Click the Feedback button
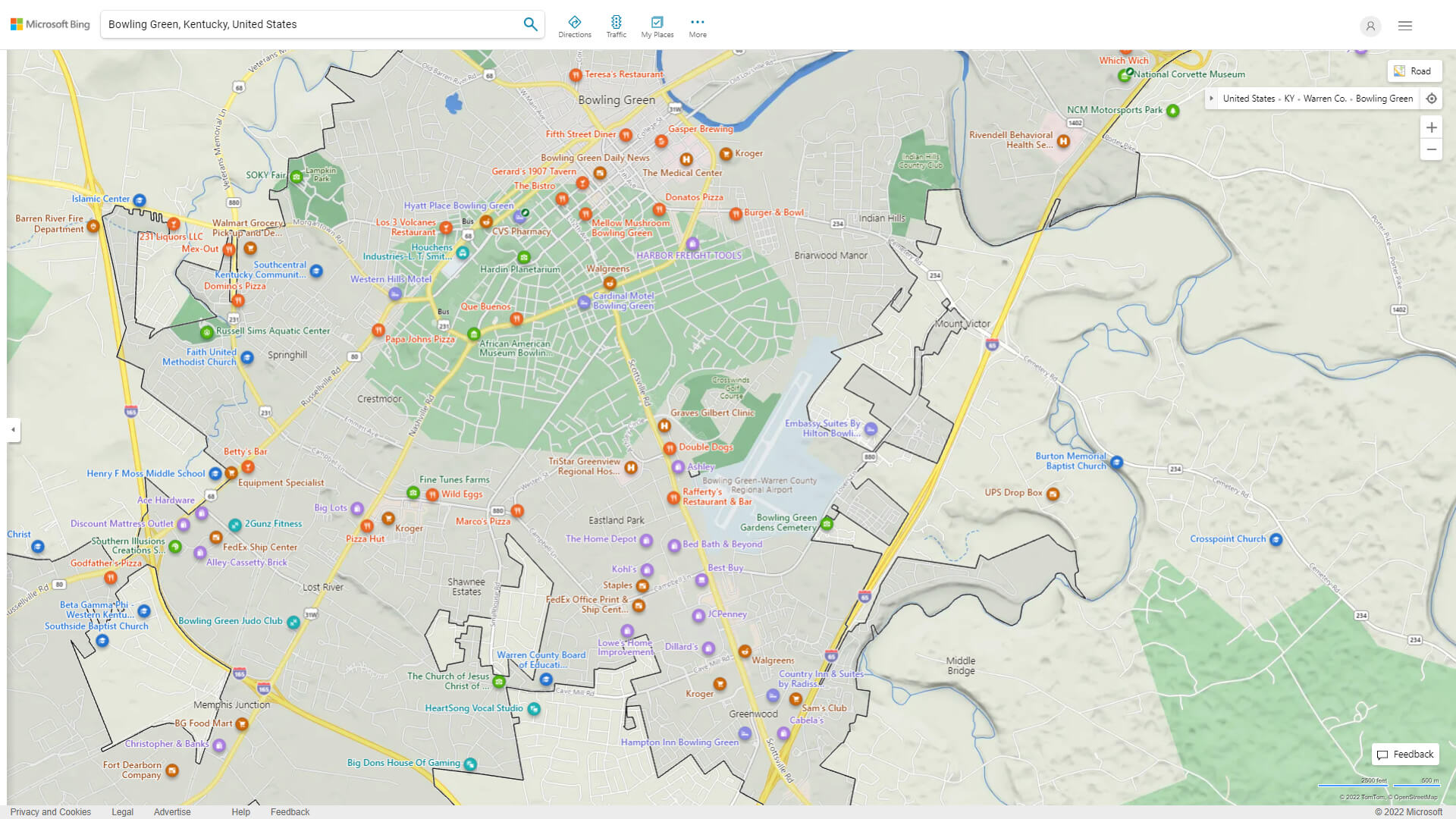This screenshot has height=819, width=1456. click(1405, 754)
